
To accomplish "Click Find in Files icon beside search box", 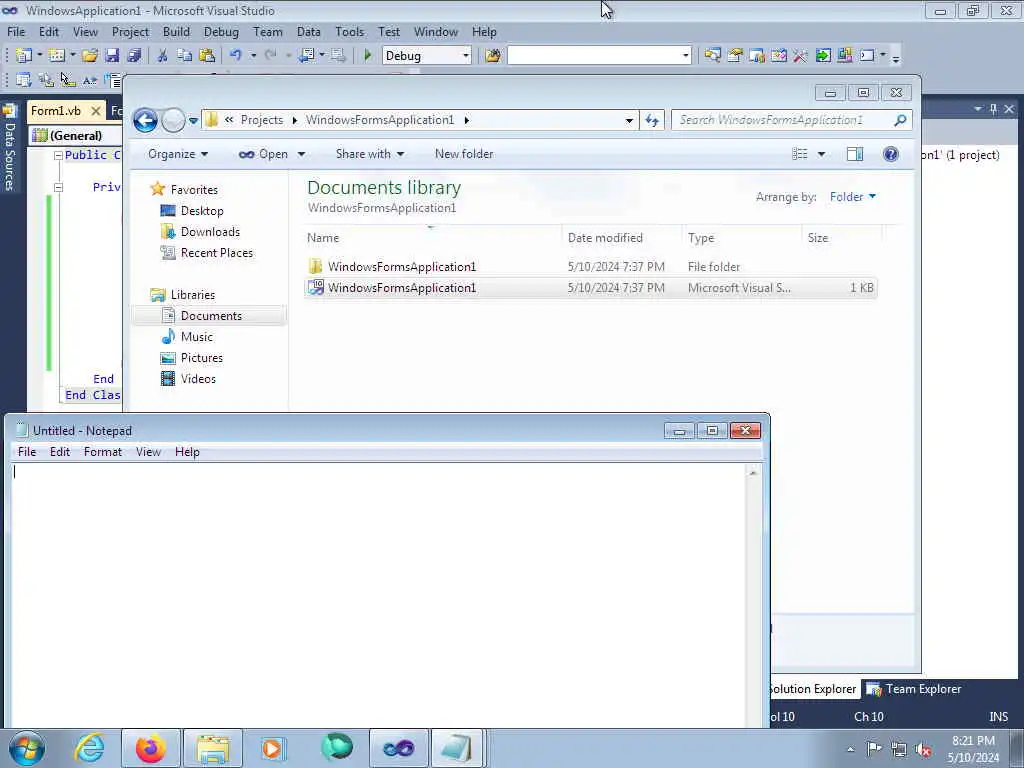I will 493,56.
